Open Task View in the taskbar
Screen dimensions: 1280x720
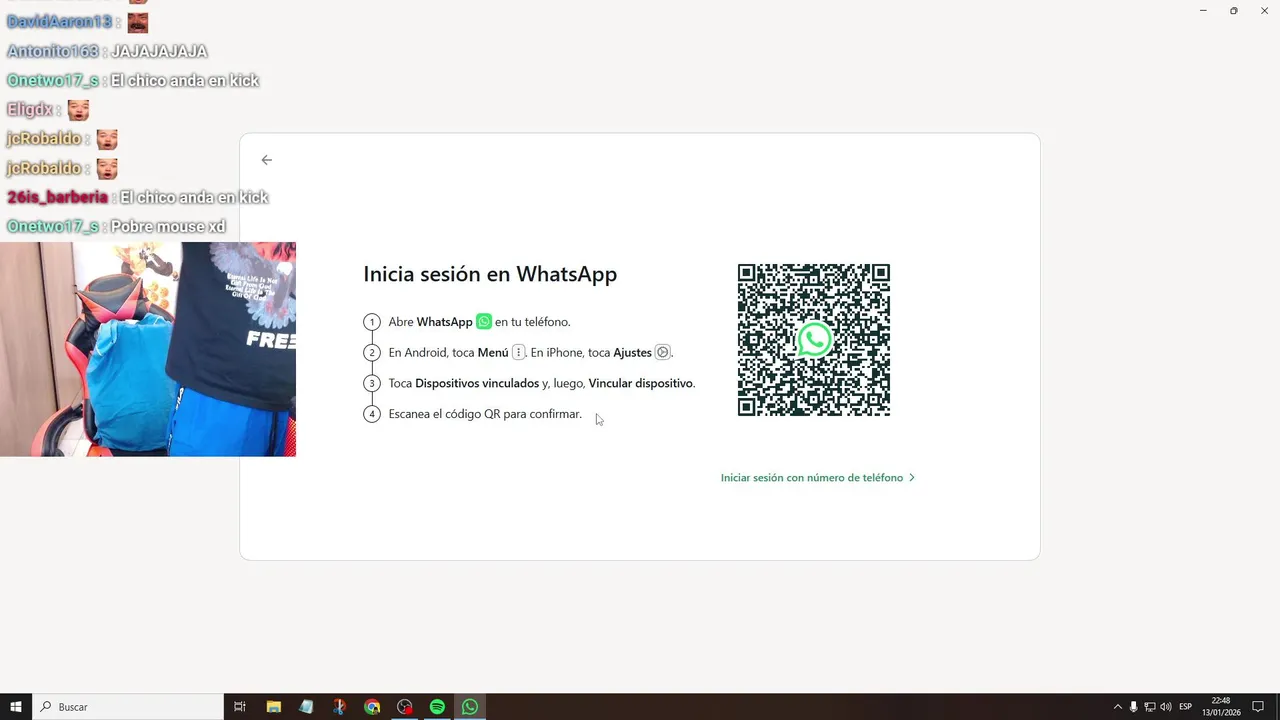[x=240, y=707]
